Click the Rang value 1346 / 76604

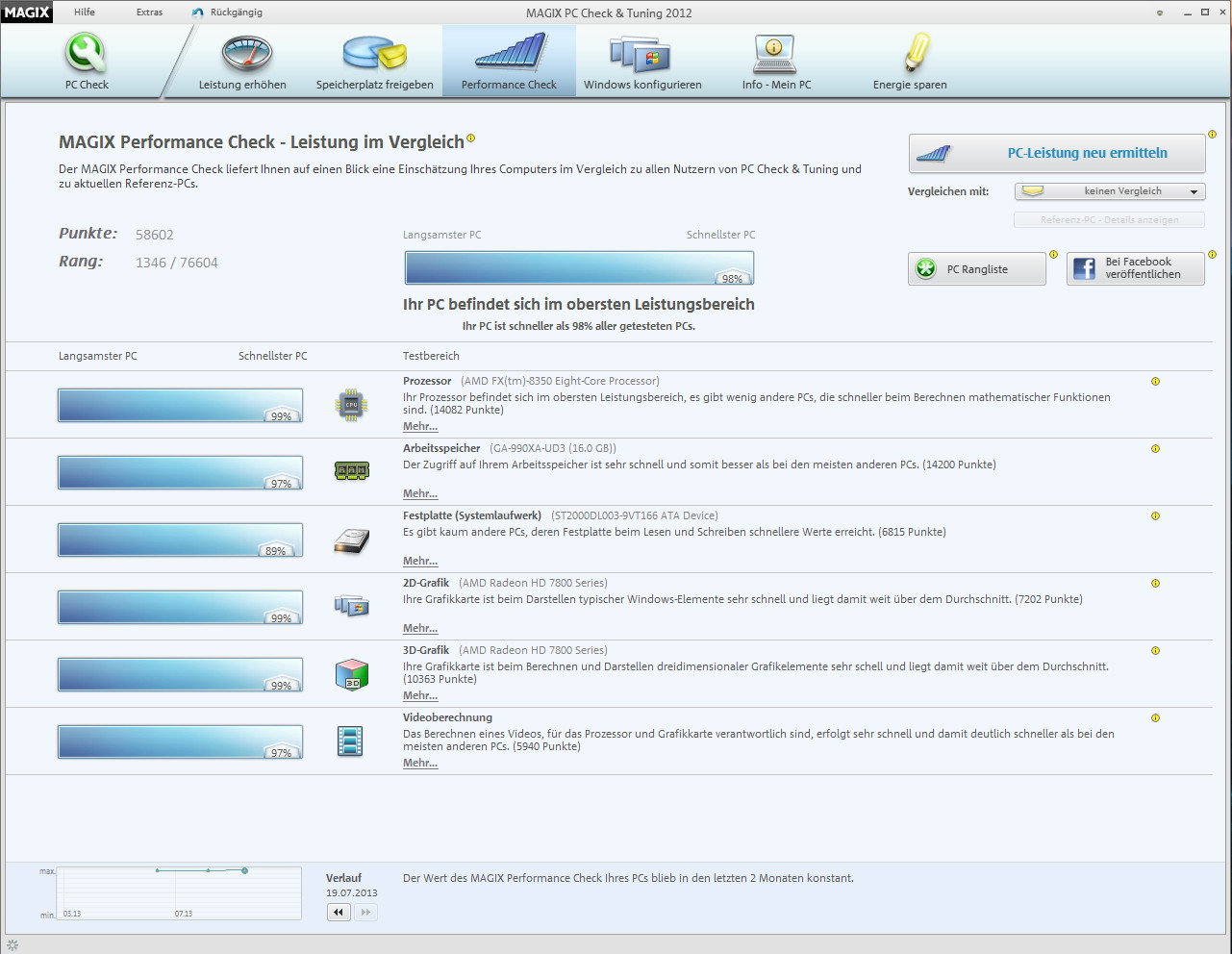tap(177, 263)
